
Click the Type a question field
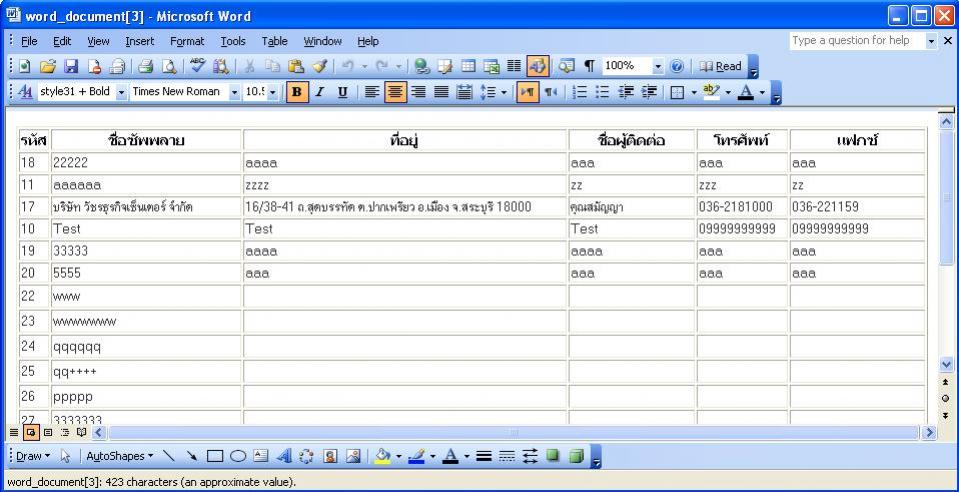(x=857, y=41)
